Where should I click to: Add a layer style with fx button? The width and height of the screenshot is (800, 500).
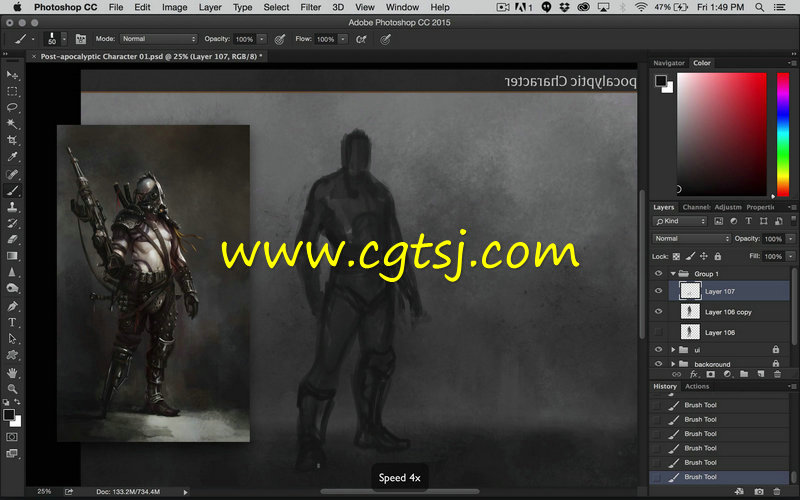[x=693, y=374]
